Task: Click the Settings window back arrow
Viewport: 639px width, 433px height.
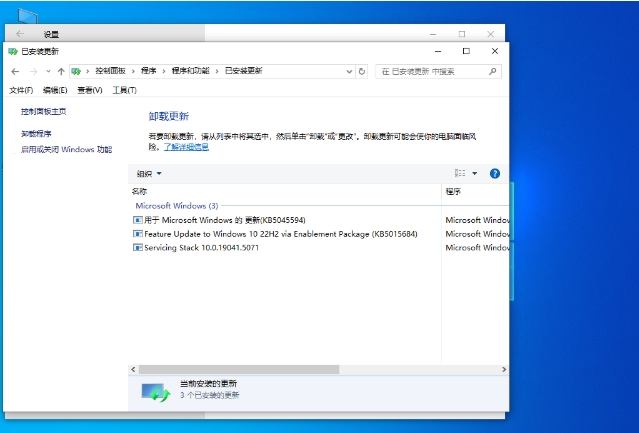Action: (x=20, y=34)
